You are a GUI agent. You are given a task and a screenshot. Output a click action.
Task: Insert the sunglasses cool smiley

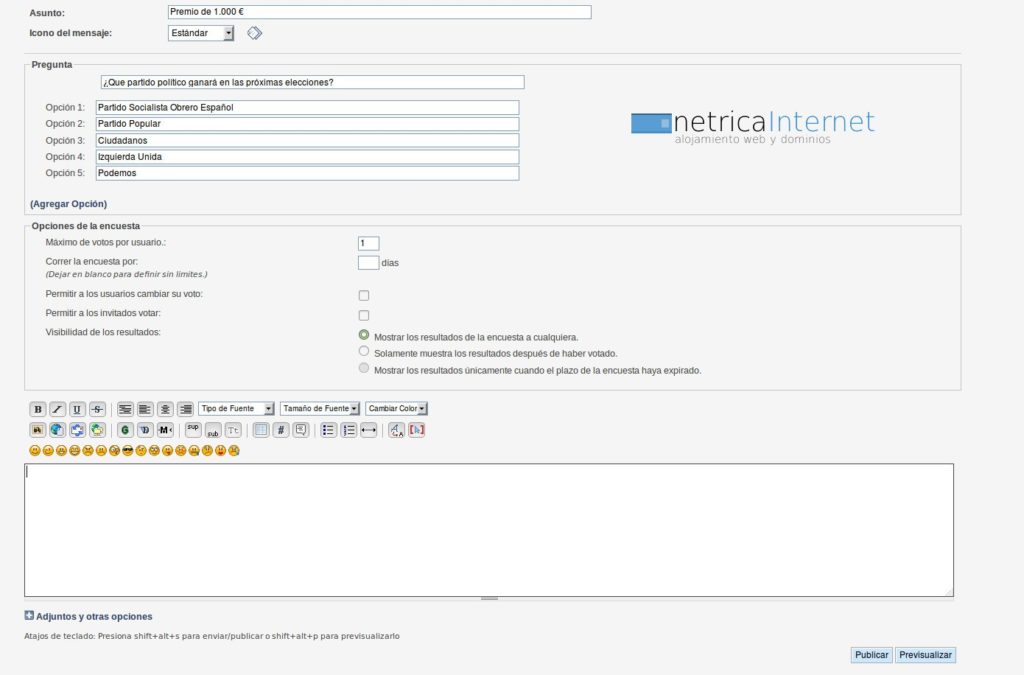click(128, 451)
